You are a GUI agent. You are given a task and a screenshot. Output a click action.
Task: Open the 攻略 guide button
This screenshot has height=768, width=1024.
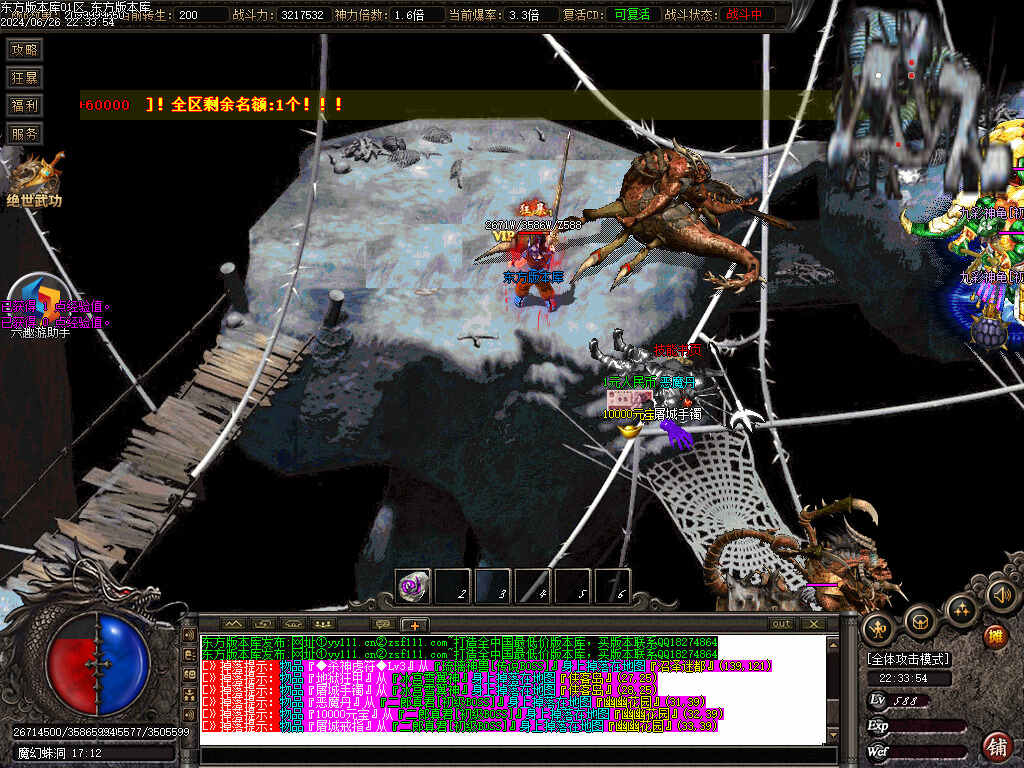tap(24, 50)
